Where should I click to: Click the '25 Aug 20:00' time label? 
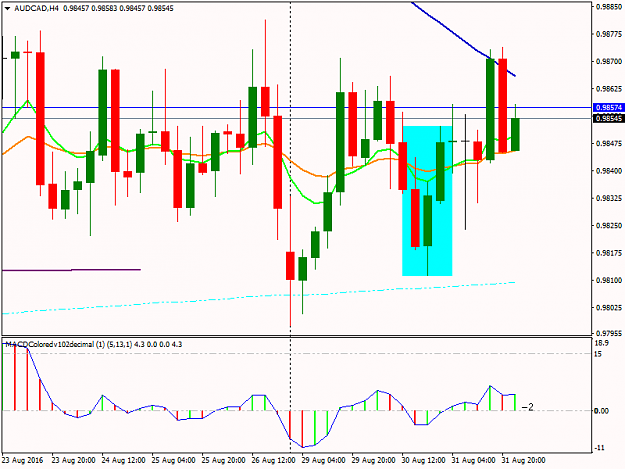[223, 460]
